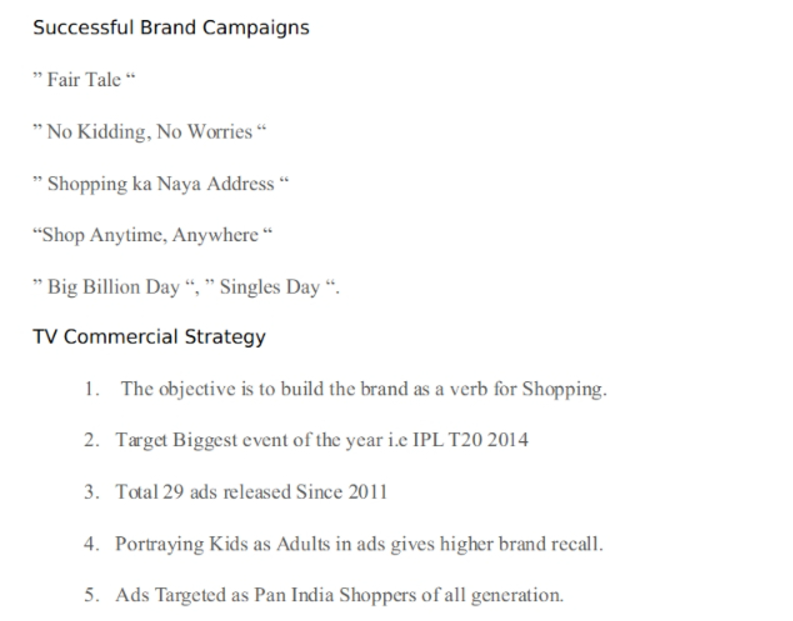Click Shopping ka Naya Address line
Screen dimensions: 793x621
point(161,184)
